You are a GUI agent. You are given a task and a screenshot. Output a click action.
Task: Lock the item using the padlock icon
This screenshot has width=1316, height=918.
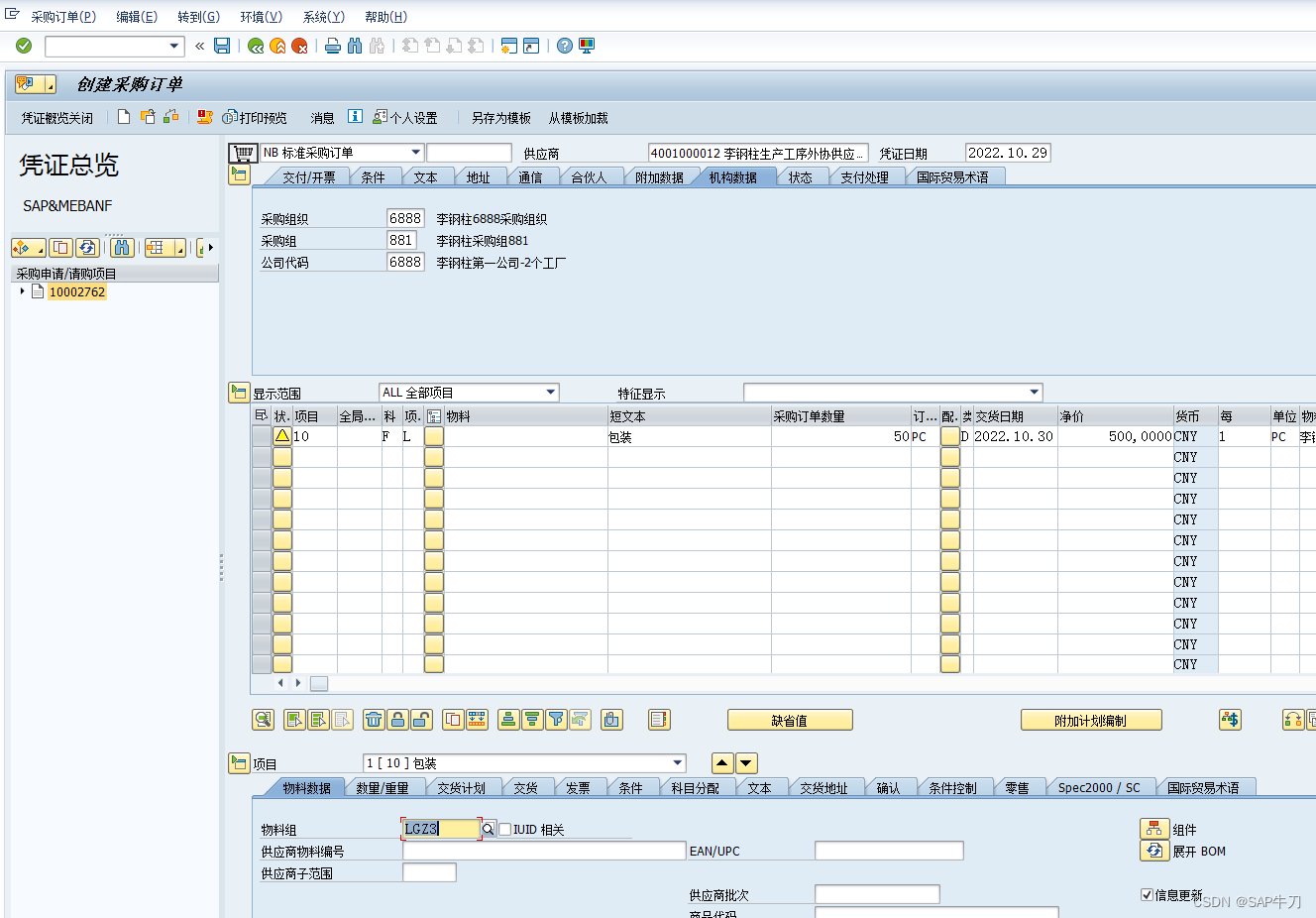(x=395, y=720)
